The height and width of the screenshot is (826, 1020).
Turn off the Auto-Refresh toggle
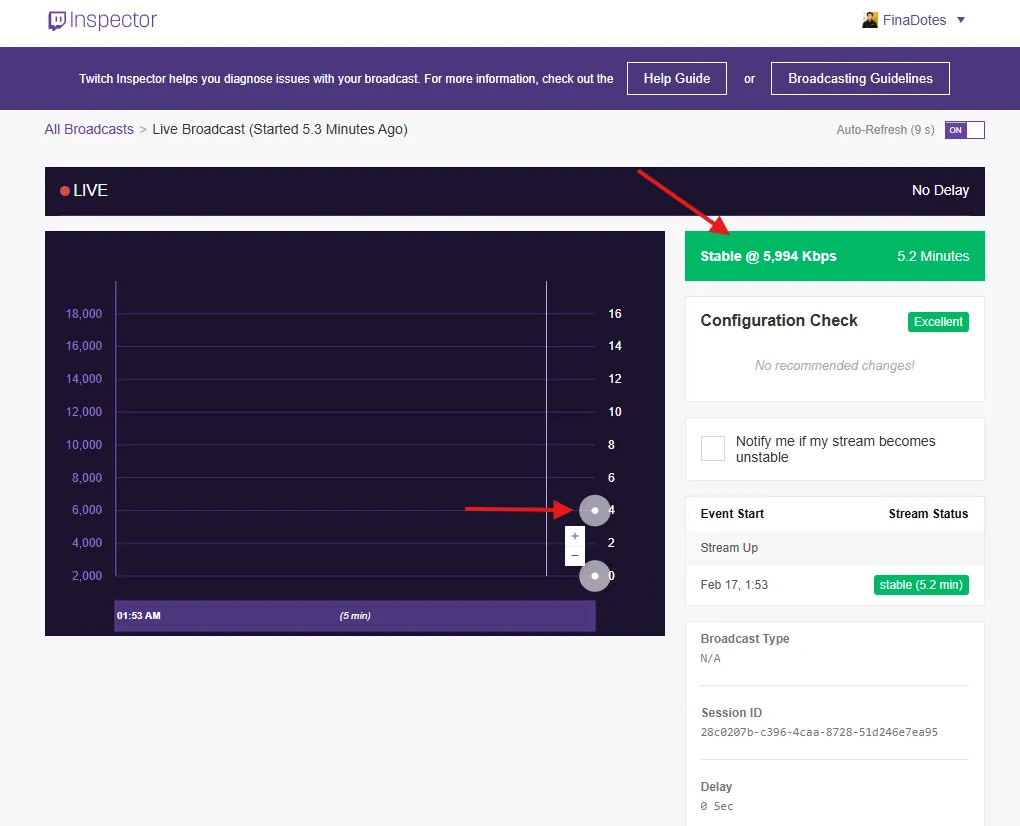(965, 130)
